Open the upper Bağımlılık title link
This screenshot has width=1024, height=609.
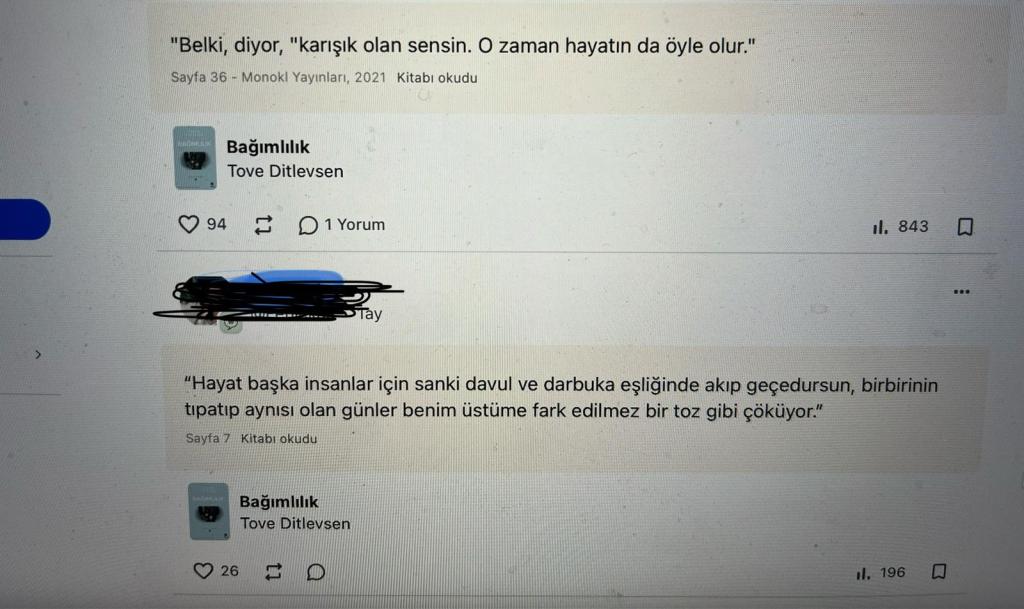(268, 147)
